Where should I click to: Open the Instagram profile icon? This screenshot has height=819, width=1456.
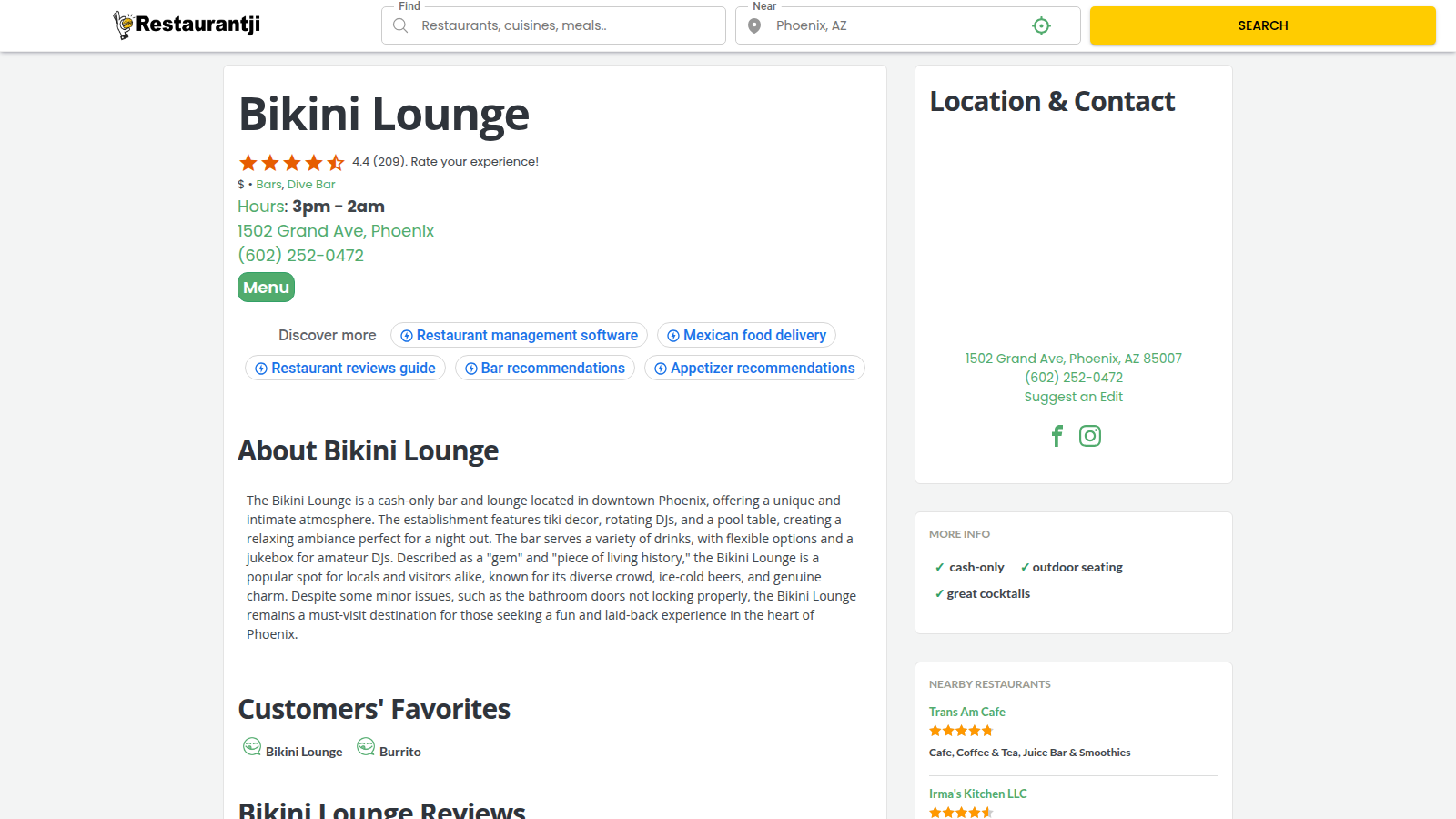point(1089,436)
